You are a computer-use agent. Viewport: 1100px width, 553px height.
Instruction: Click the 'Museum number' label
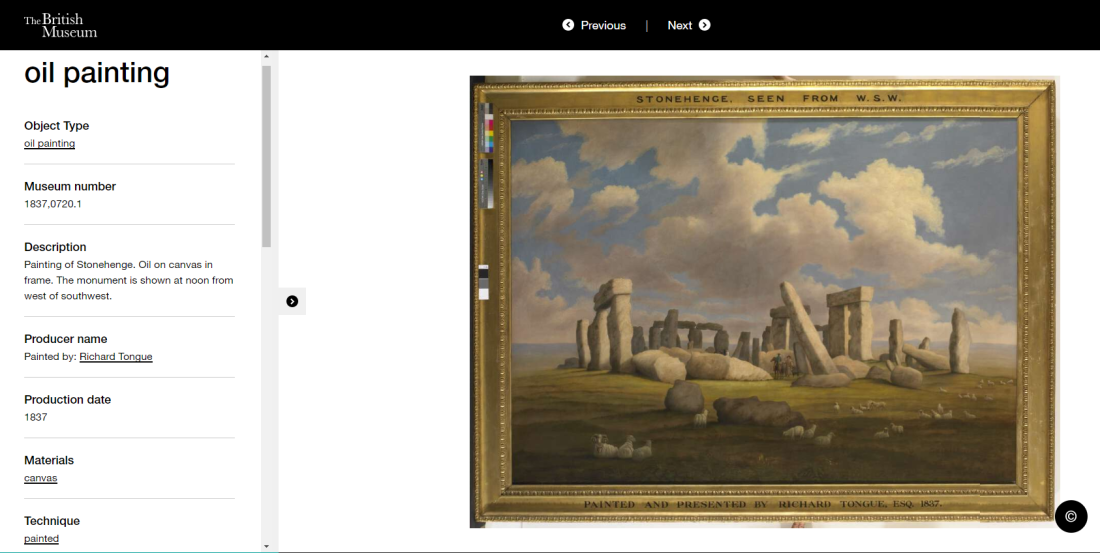(69, 186)
